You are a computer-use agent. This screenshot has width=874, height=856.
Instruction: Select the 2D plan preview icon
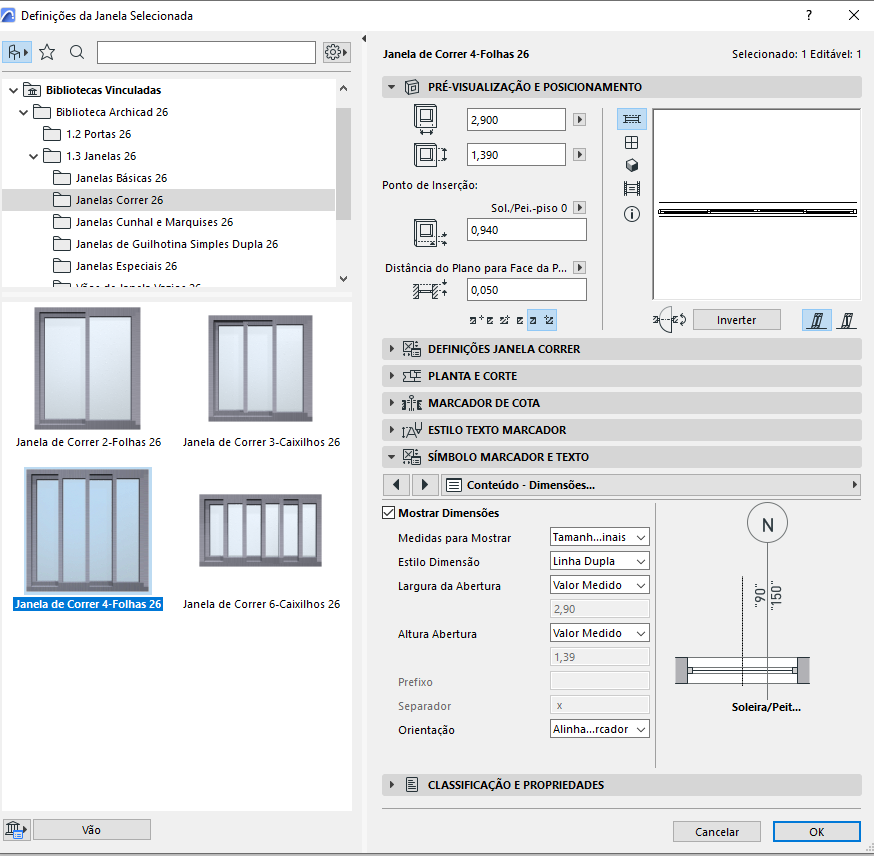pyautogui.click(x=632, y=119)
